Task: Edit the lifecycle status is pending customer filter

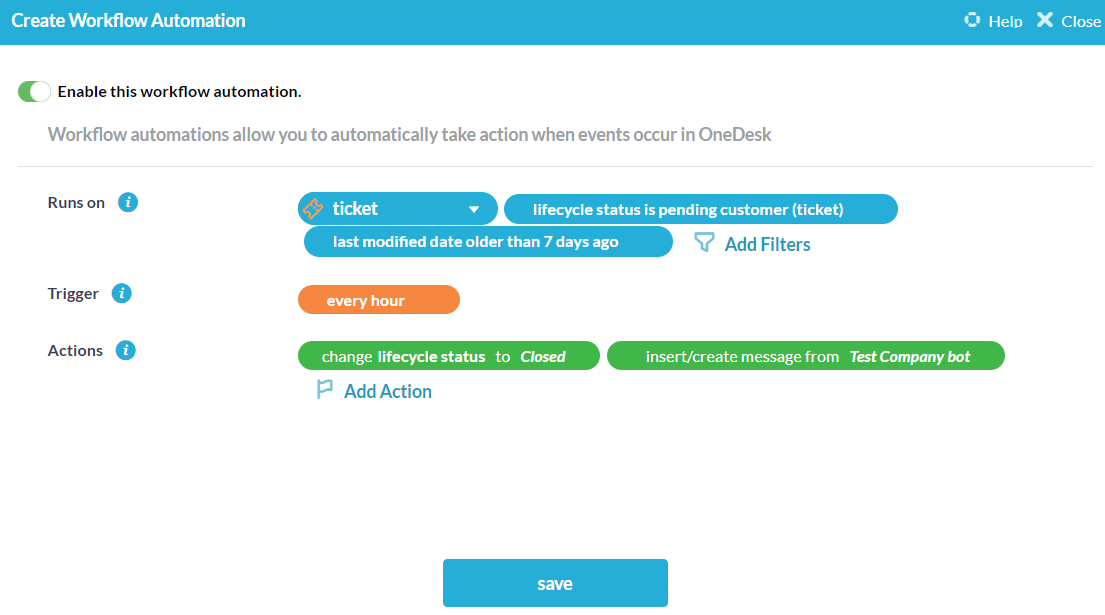Action: point(700,210)
